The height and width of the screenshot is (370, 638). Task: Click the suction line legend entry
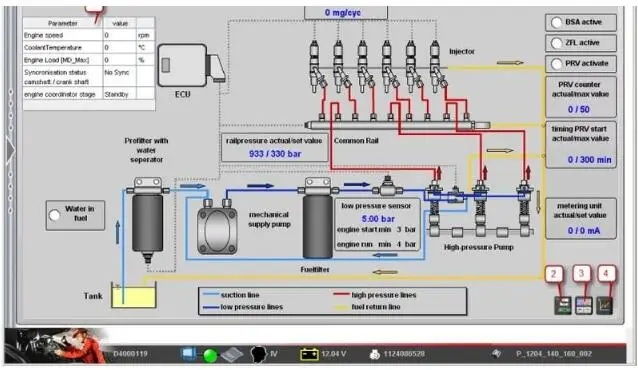pyautogui.click(x=231, y=295)
